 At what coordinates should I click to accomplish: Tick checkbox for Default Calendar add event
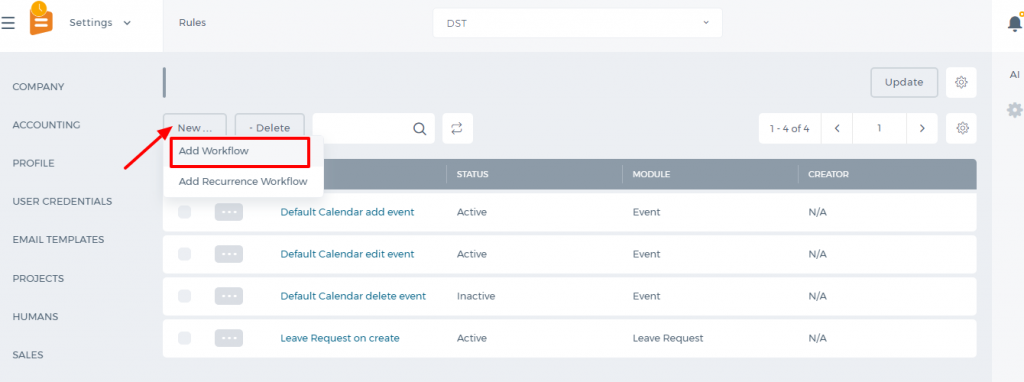click(x=185, y=212)
